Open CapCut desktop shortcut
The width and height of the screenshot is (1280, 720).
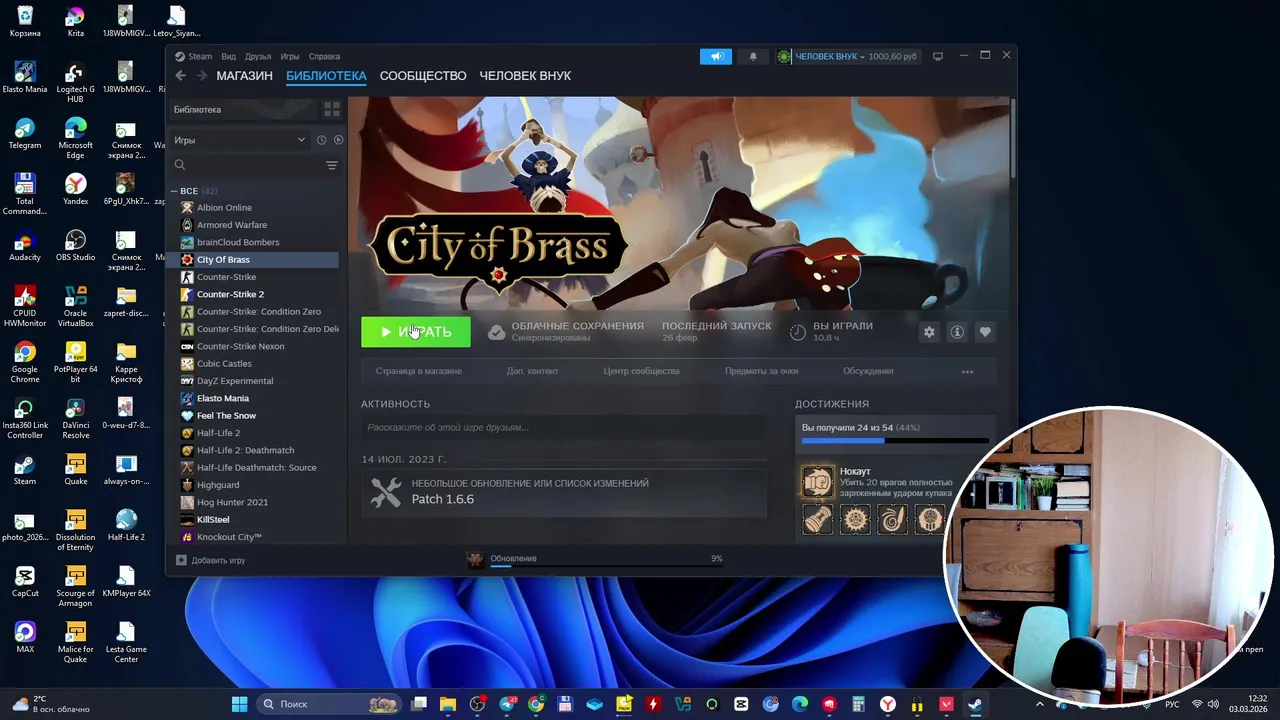point(25,582)
